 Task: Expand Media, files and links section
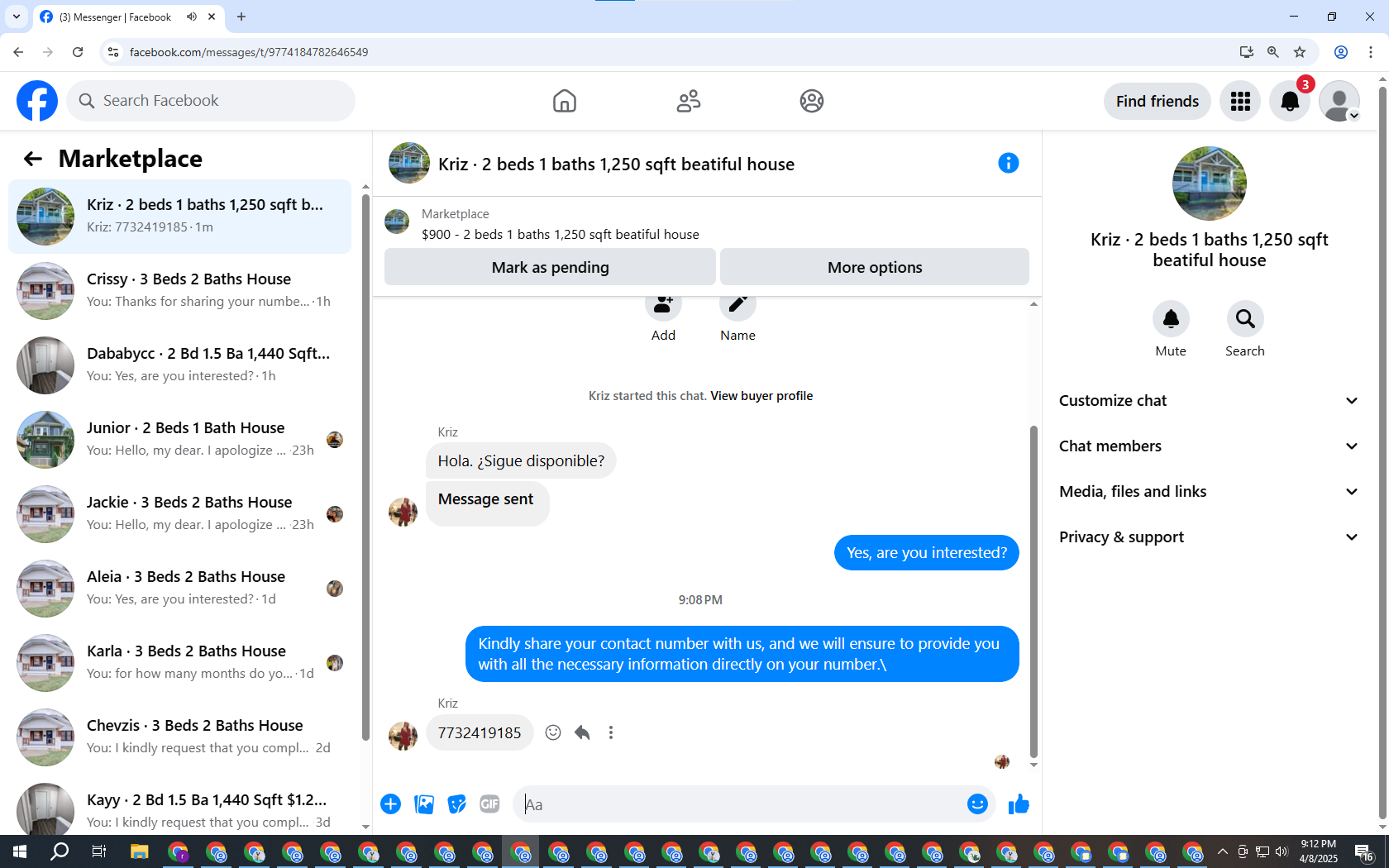pyautogui.click(x=1209, y=492)
